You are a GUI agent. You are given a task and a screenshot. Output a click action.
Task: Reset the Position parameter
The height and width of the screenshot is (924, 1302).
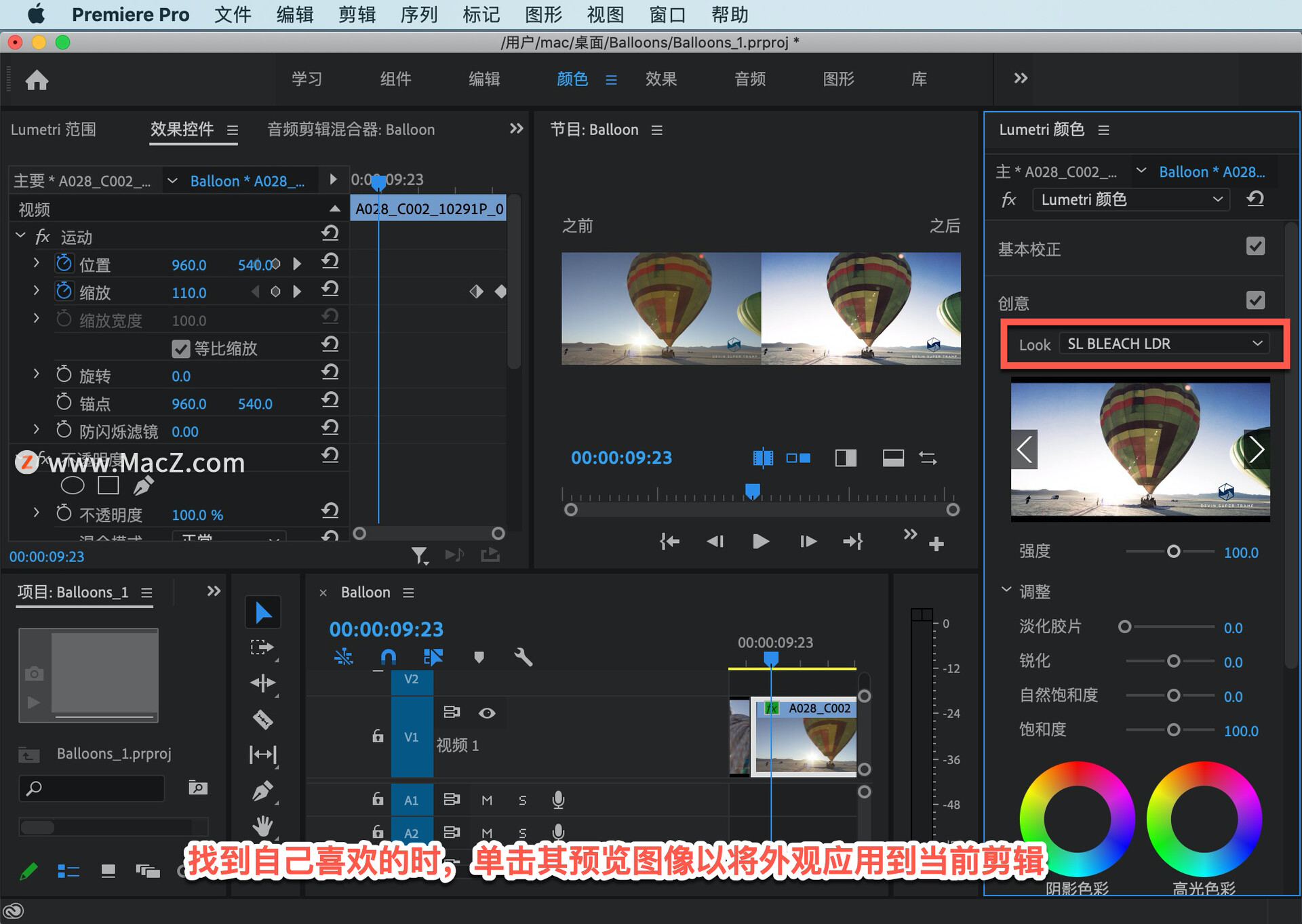pos(330,261)
